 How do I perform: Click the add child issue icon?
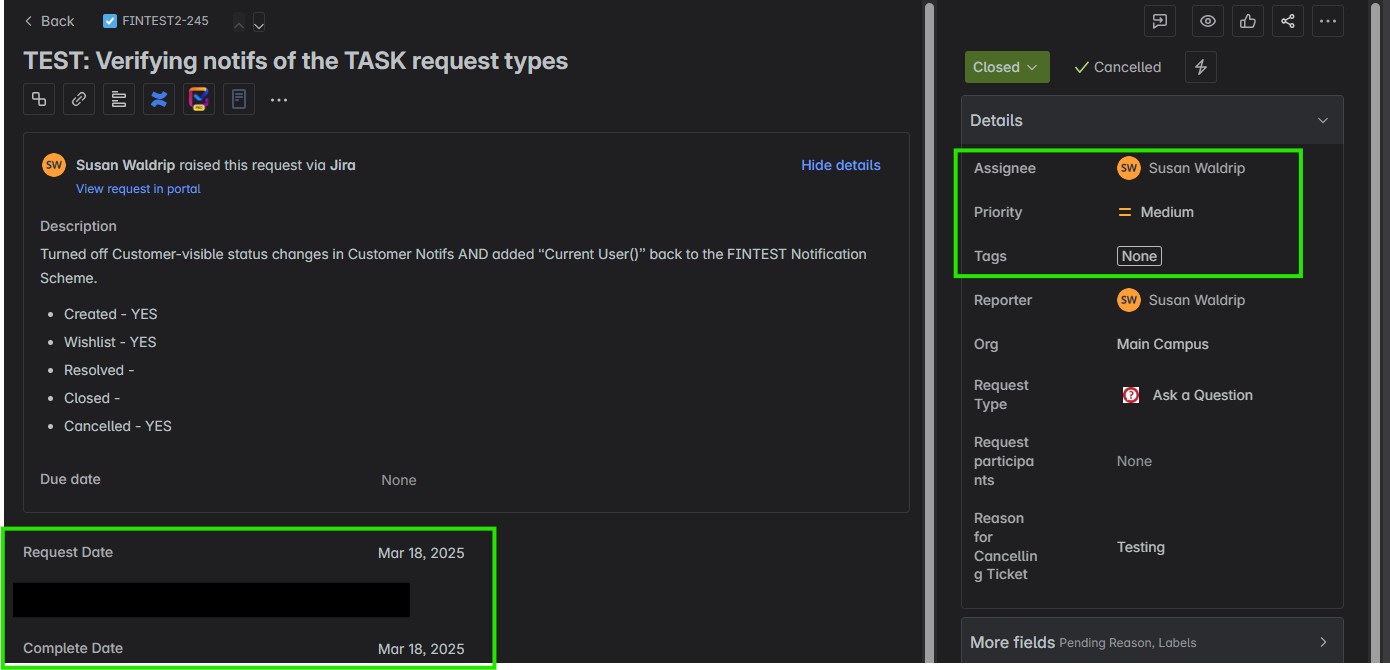click(39, 99)
